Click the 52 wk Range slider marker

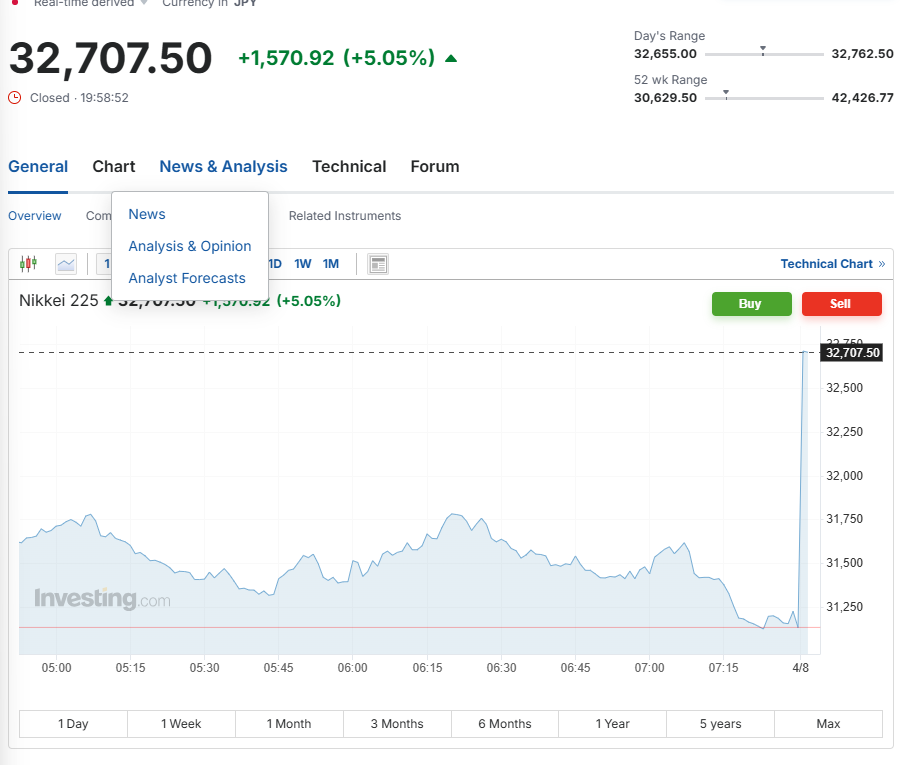coord(726,95)
